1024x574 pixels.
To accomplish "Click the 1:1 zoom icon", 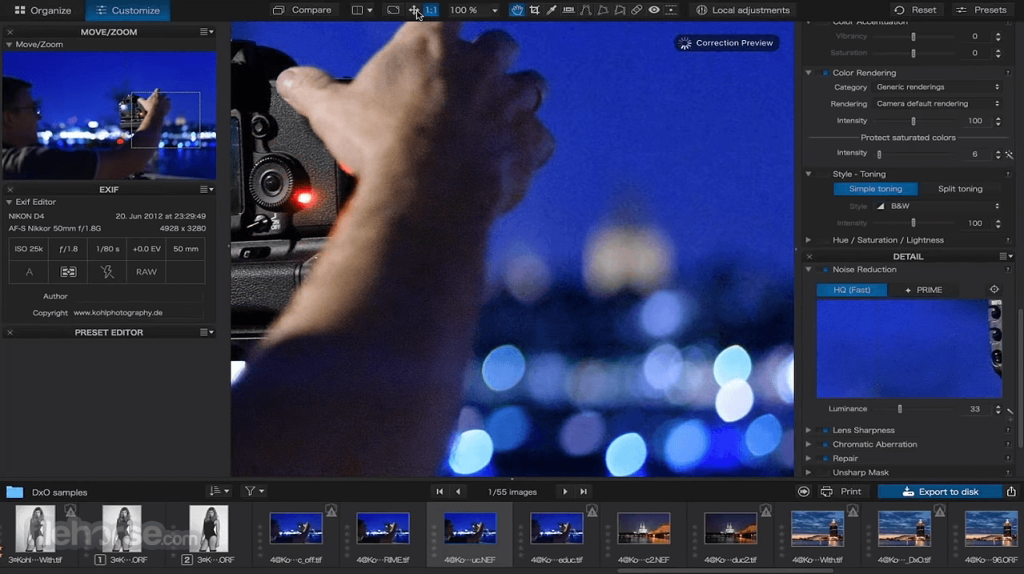I will point(431,10).
